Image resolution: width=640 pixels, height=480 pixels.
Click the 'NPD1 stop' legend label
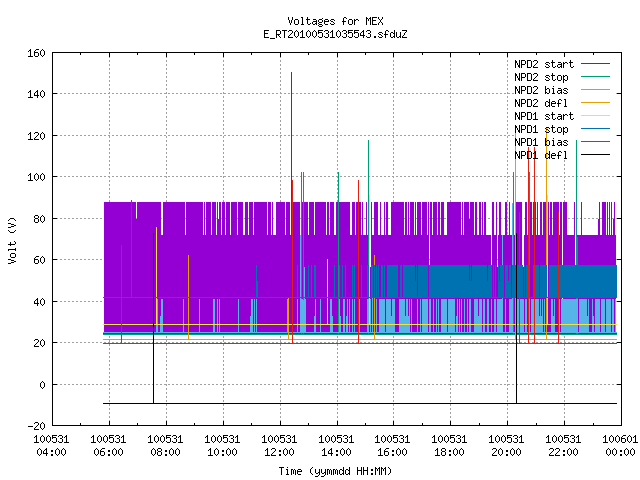click(x=541, y=129)
